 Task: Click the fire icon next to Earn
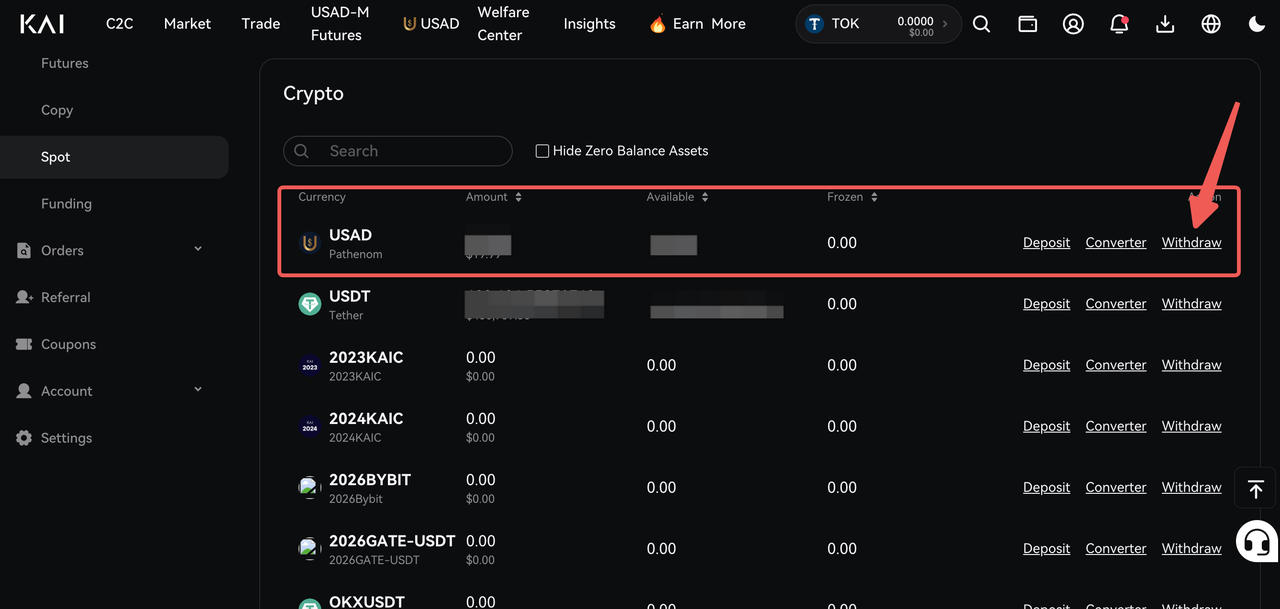[658, 24]
